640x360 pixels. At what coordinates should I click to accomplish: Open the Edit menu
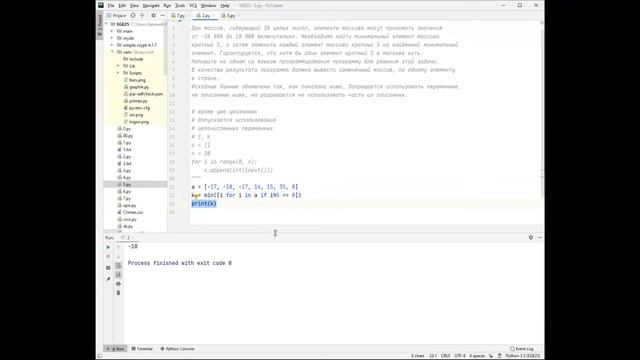point(122,6)
